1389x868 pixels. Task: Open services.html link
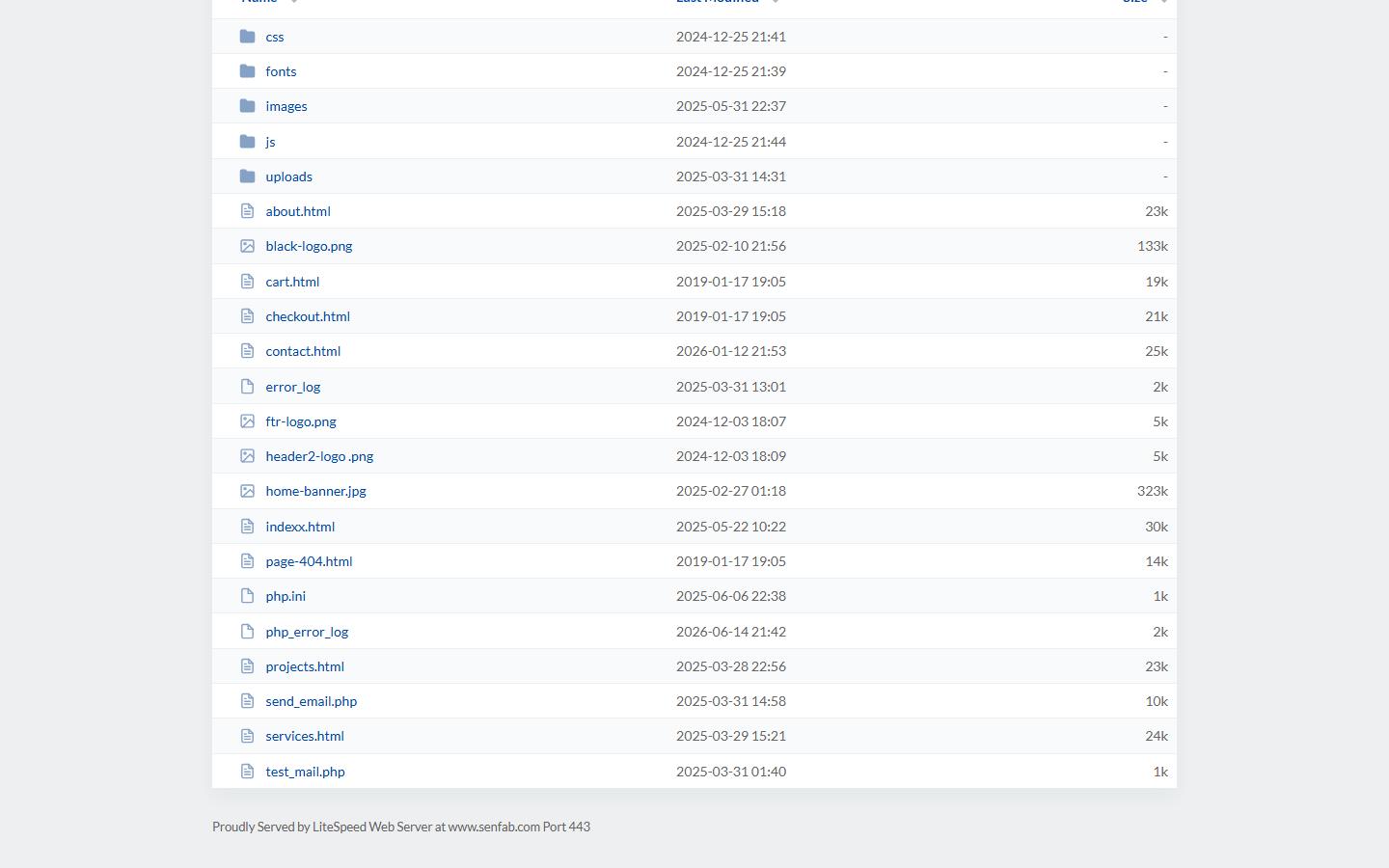tap(305, 736)
